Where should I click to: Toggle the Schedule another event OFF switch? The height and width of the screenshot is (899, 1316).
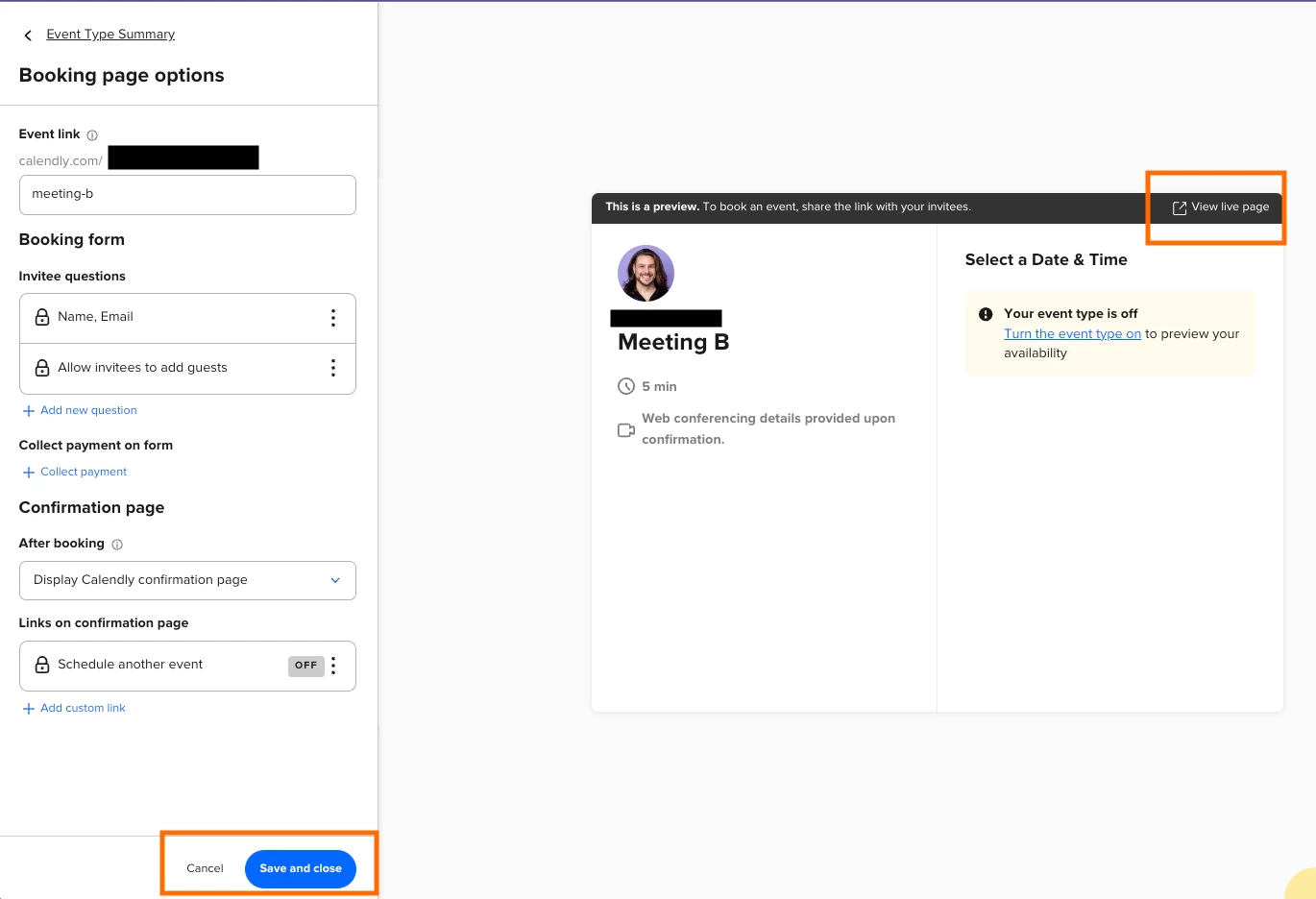(305, 666)
